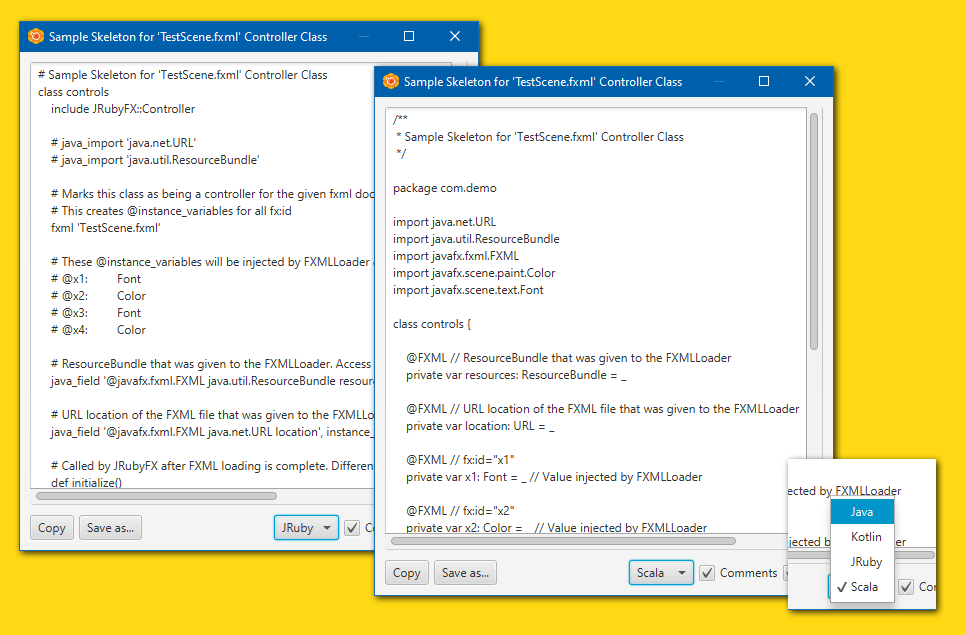Click Scene Builder icon in JRuby window title bar
This screenshot has width=966, height=635.
tap(36, 36)
